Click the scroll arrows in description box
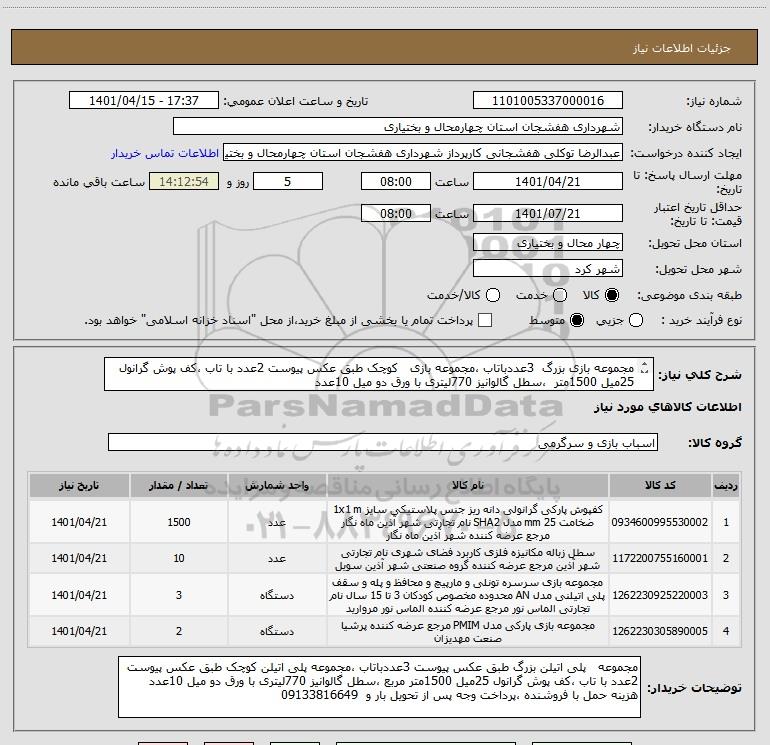 coord(645,368)
